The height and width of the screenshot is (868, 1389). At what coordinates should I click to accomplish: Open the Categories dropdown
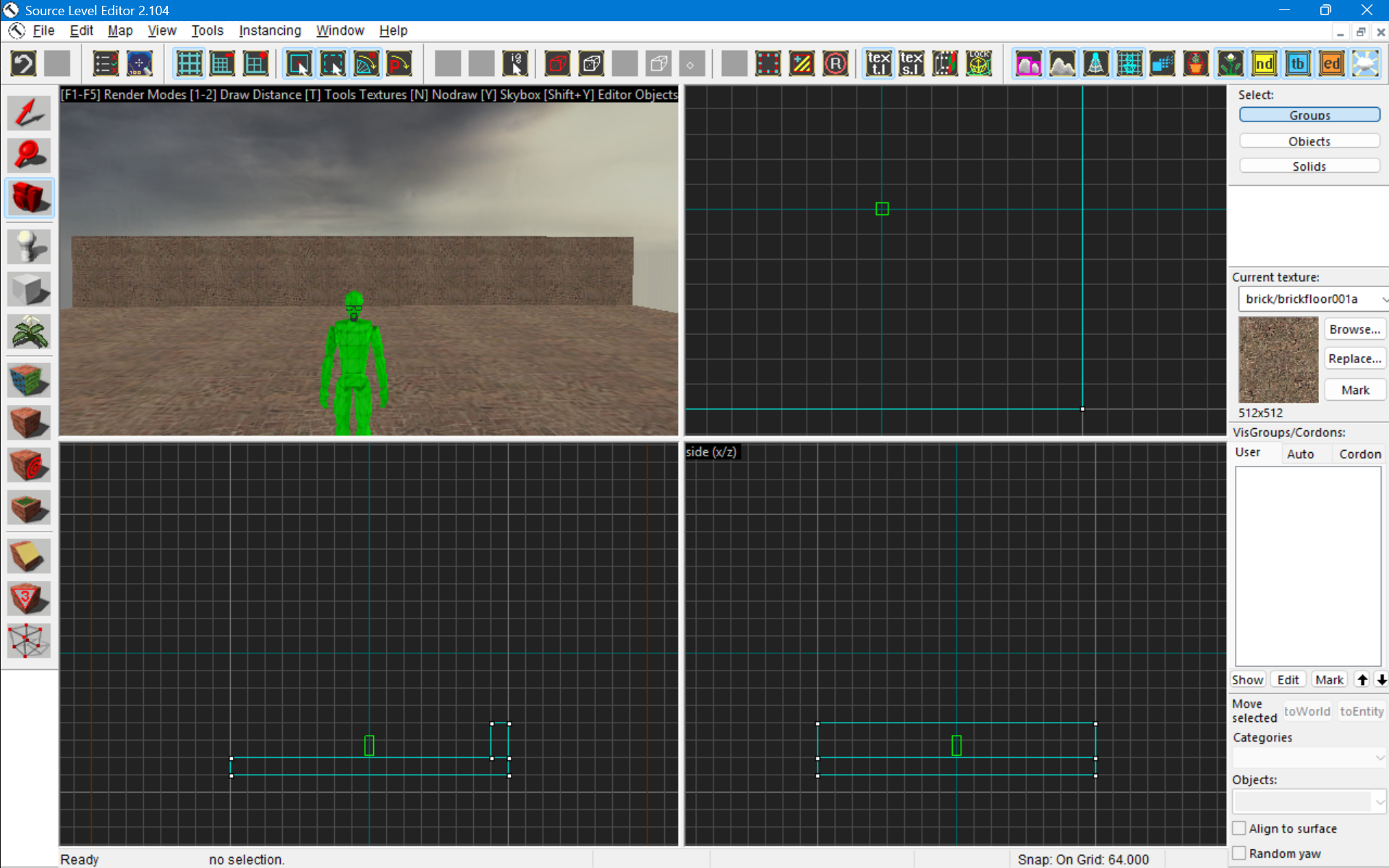(x=1379, y=757)
